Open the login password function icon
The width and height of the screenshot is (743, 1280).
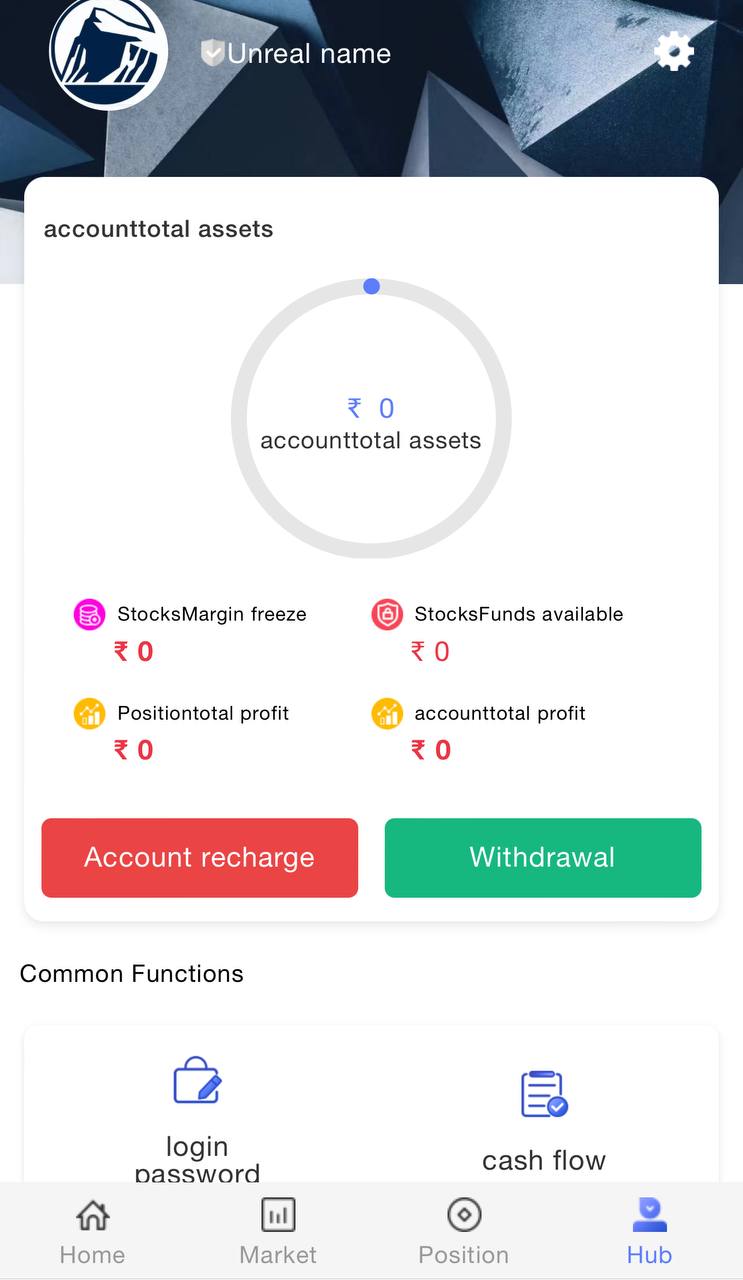click(197, 1082)
